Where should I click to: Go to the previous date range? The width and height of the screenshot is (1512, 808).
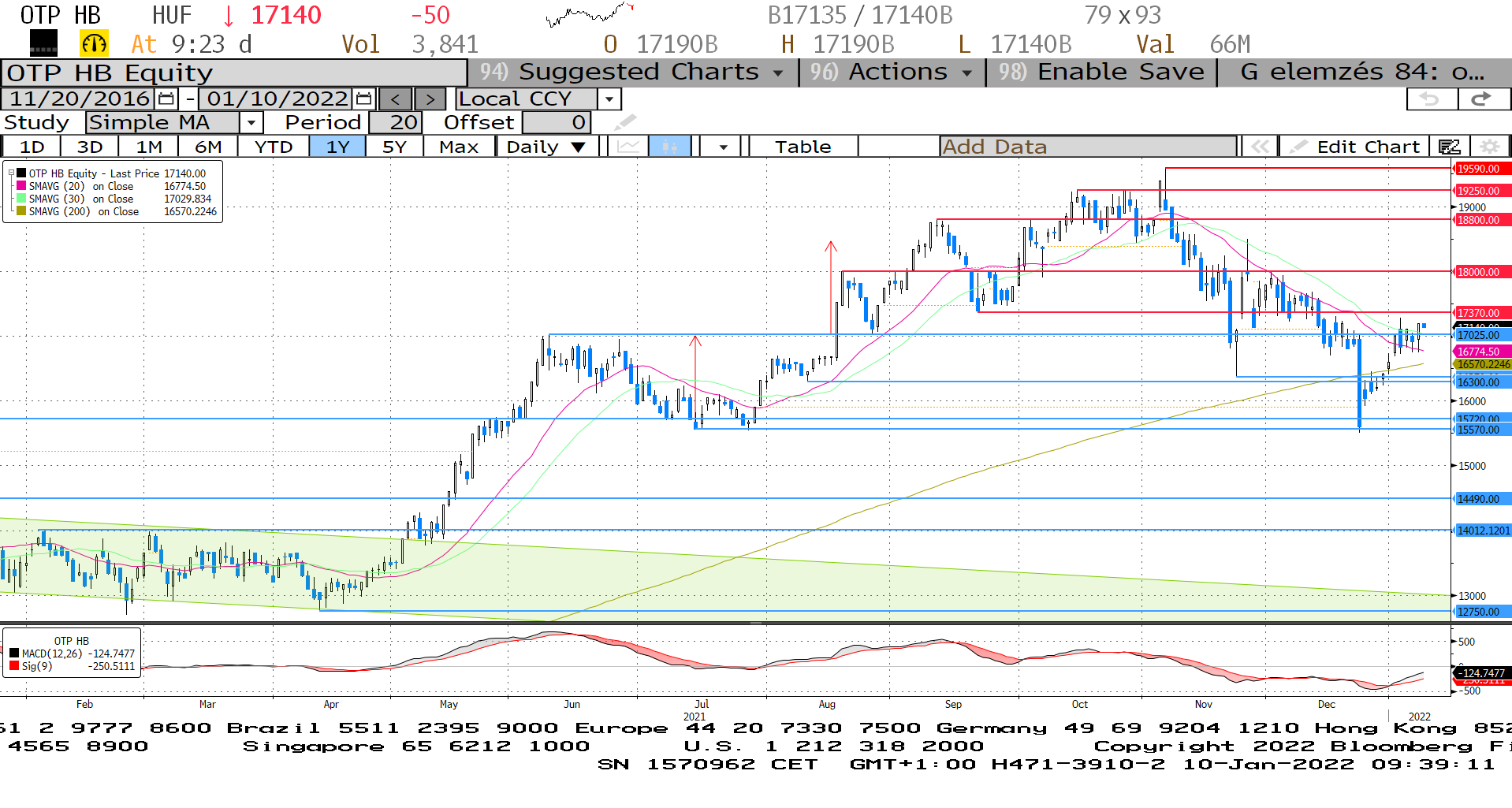click(x=396, y=99)
